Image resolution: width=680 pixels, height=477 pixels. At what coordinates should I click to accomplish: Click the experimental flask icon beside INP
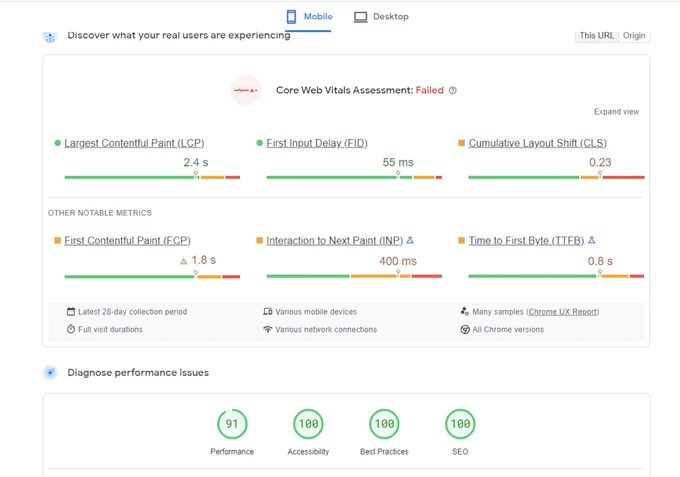[x=410, y=240]
